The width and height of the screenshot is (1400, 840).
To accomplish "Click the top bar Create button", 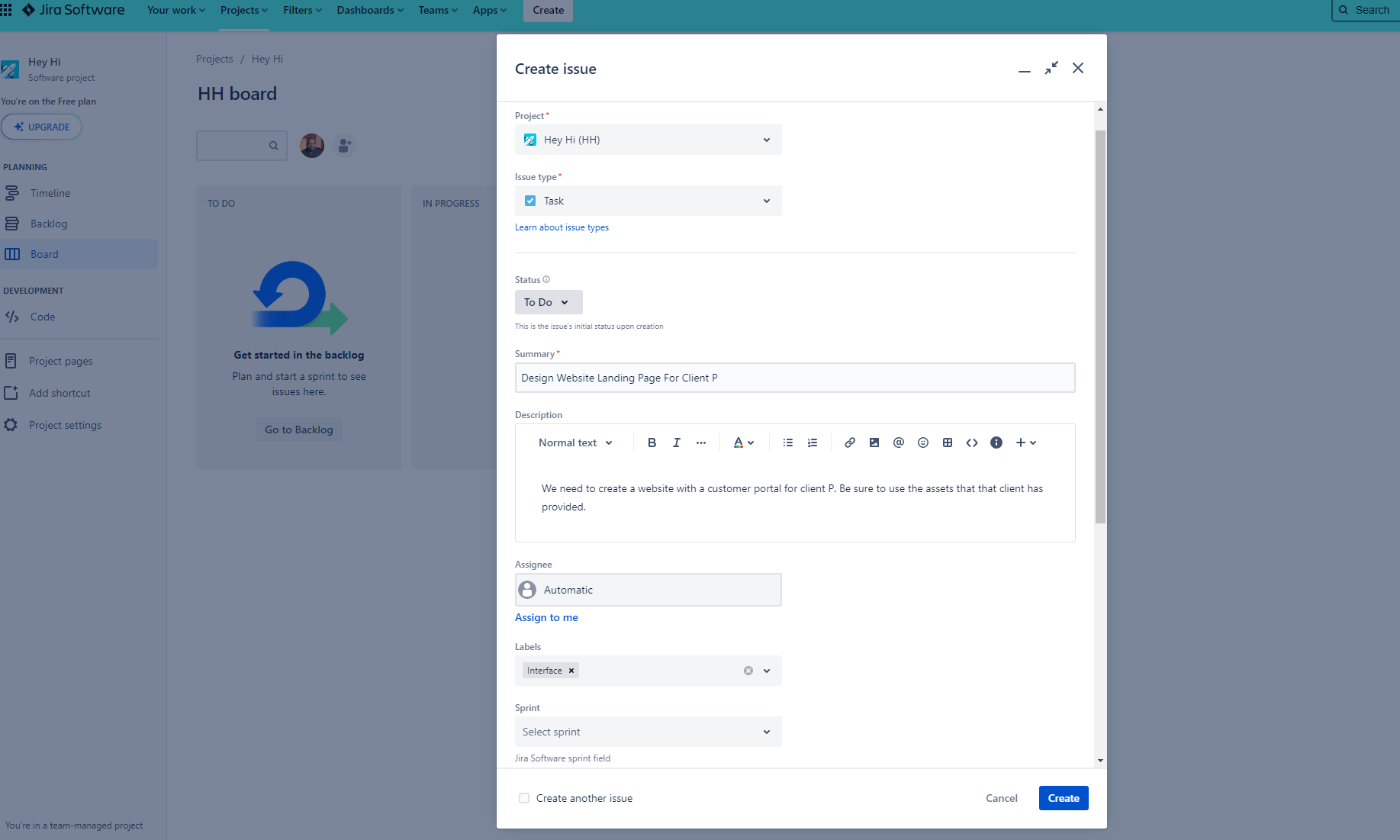I will 548,10.
